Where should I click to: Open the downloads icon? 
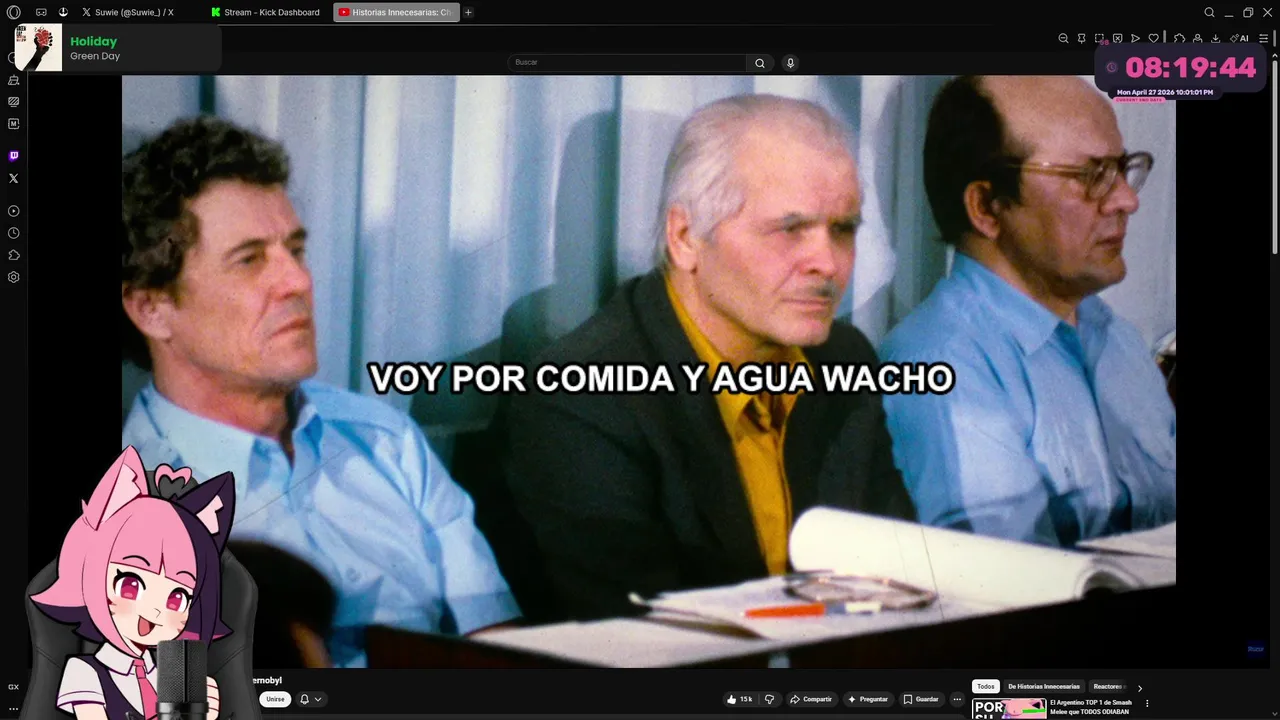[1215, 38]
